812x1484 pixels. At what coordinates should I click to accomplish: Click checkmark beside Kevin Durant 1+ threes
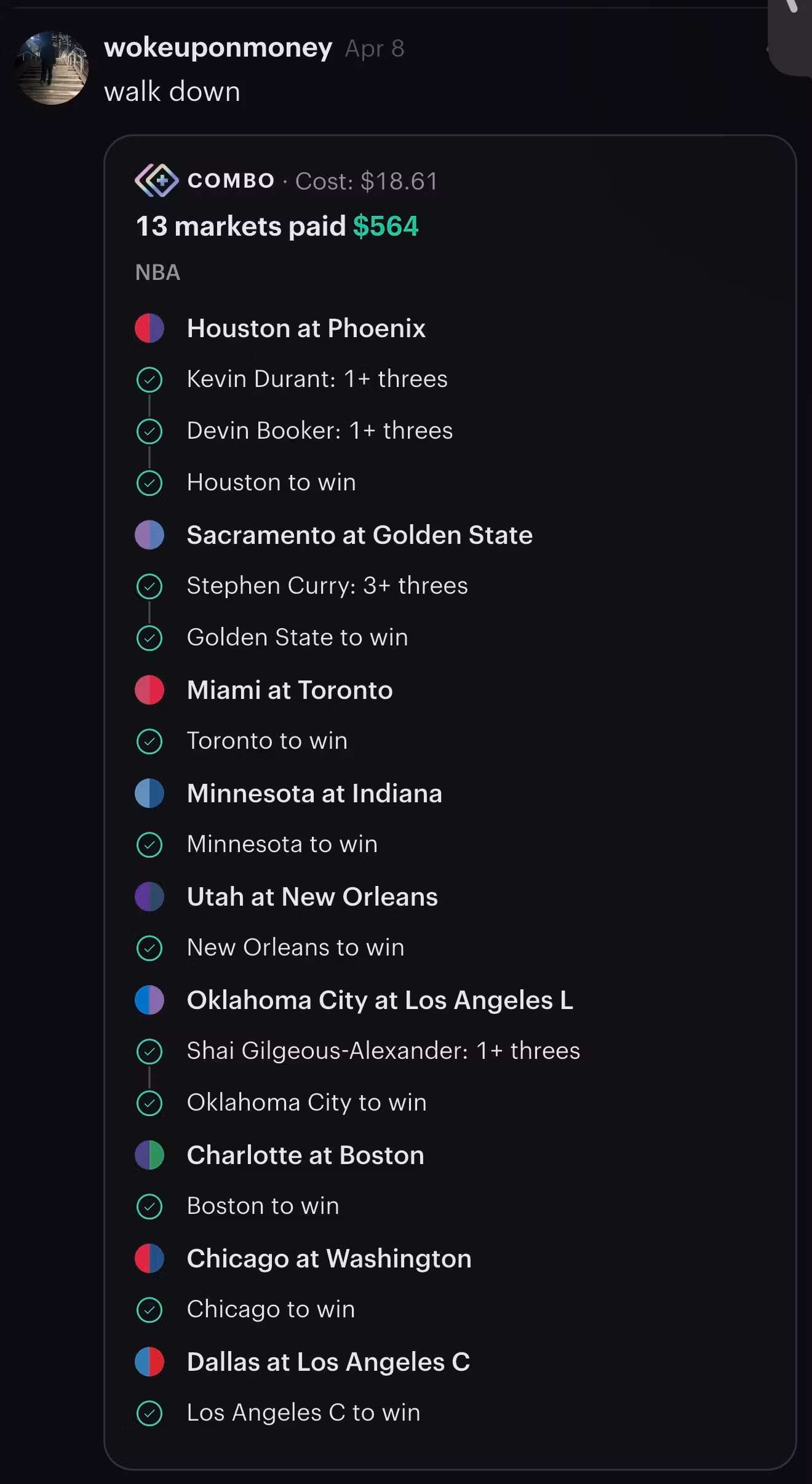point(149,380)
